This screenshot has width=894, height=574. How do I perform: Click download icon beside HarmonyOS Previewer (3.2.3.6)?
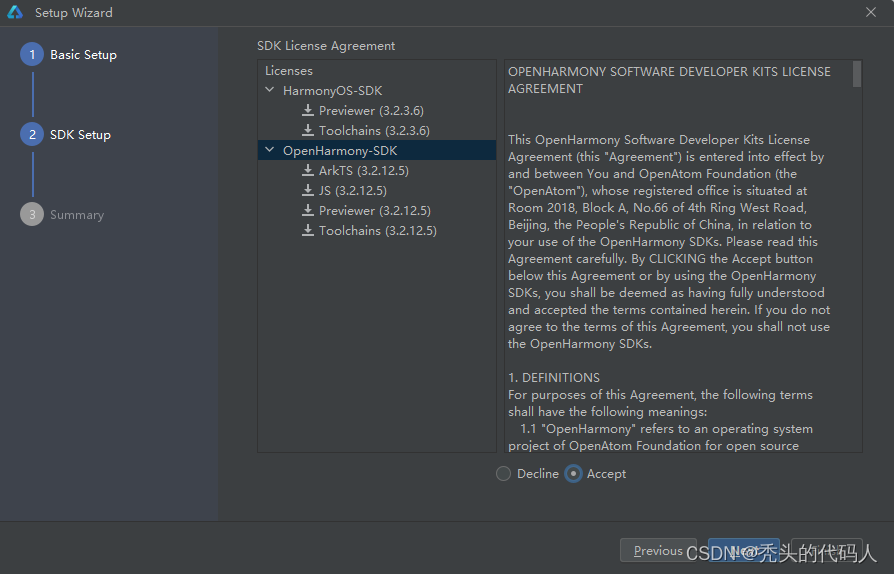coord(308,110)
